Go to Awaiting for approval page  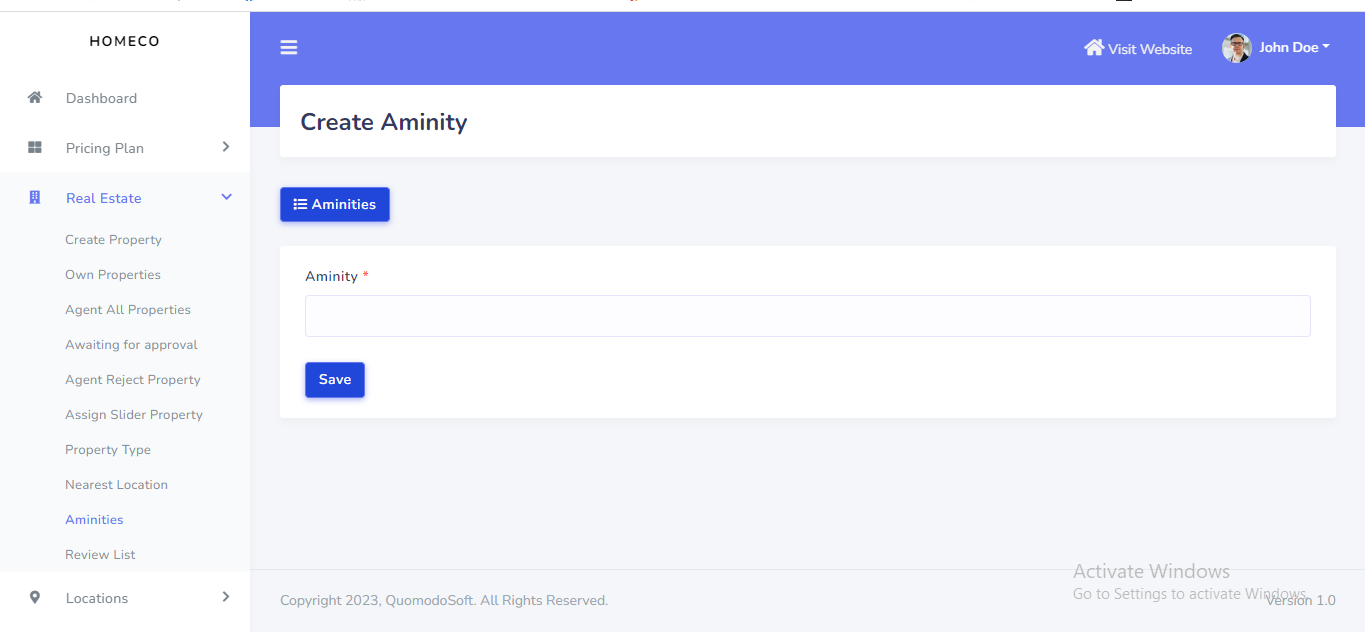131,345
